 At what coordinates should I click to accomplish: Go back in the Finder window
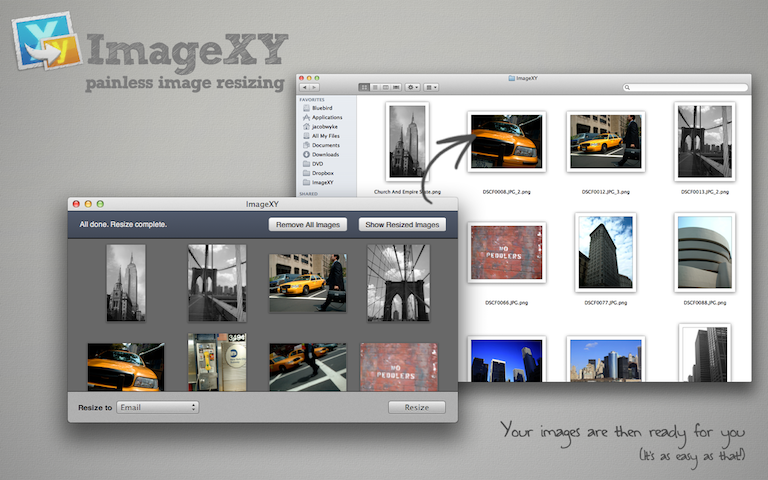pyautogui.click(x=305, y=87)
